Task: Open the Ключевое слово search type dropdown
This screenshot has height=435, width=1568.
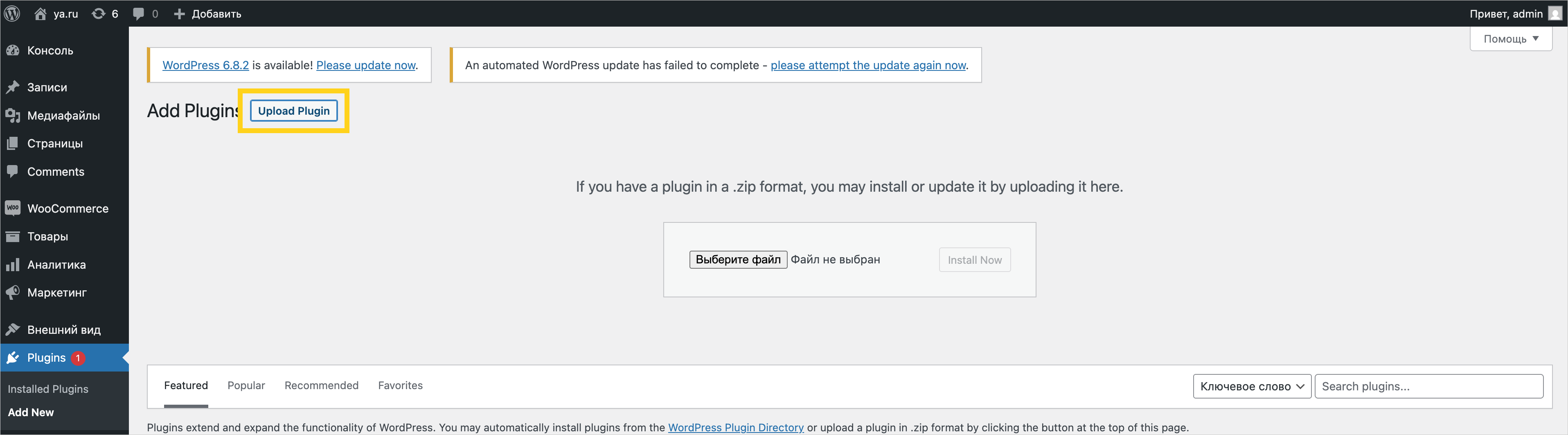Action: pyautogui.click(x=1251, y=386)
